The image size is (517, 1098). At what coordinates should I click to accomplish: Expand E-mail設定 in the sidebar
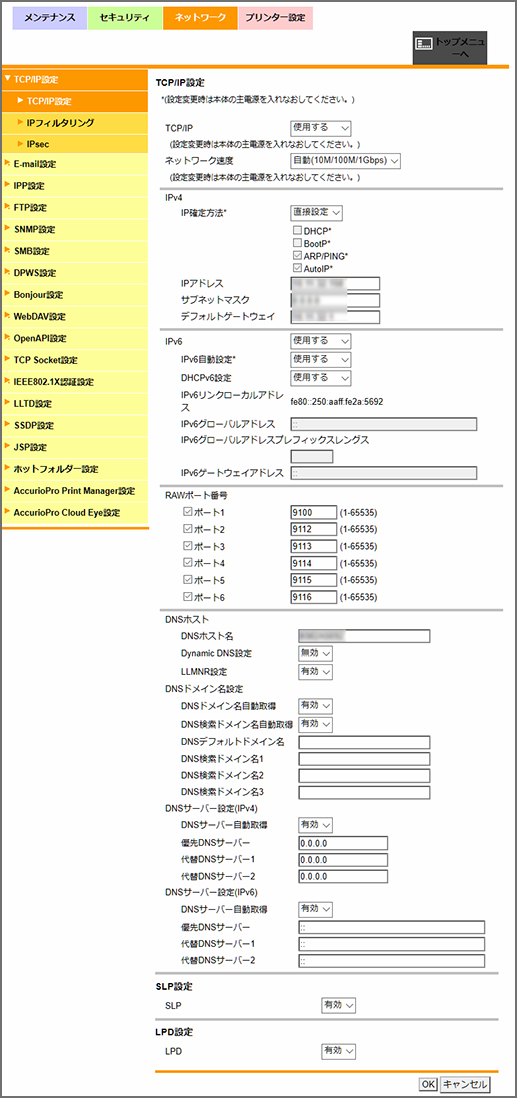[x=75, y=165]
